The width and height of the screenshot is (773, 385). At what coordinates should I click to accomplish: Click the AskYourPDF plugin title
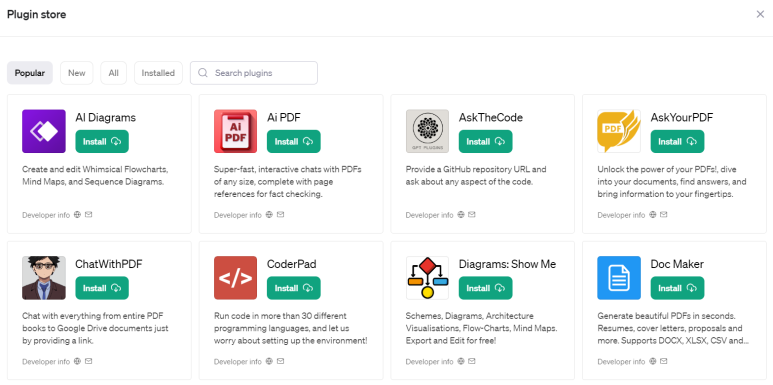[682, 117]
